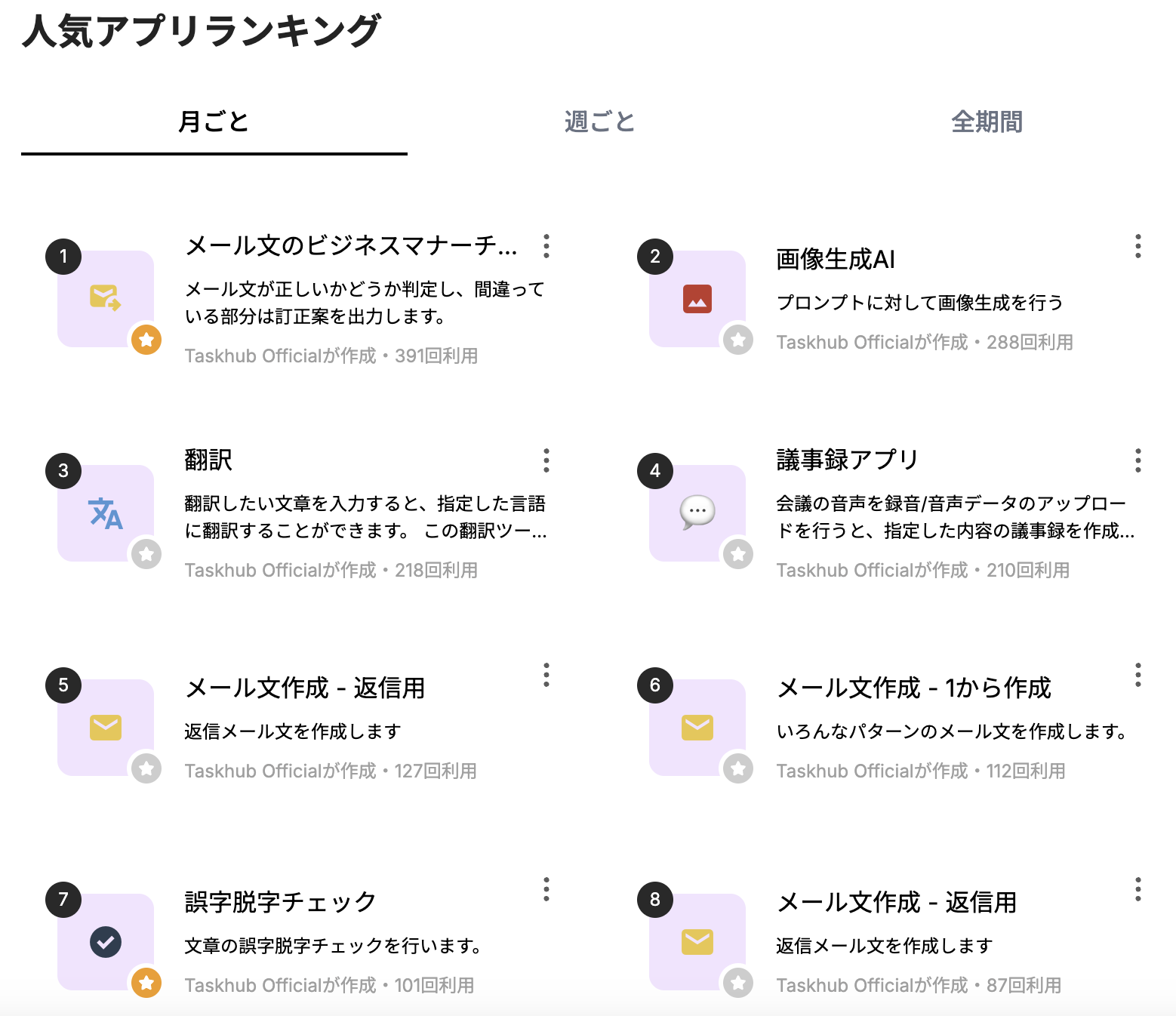Select the 月ごと tab
Image resolution: width=1176 pixels, height=1016 pixels.
pos(214,122)
